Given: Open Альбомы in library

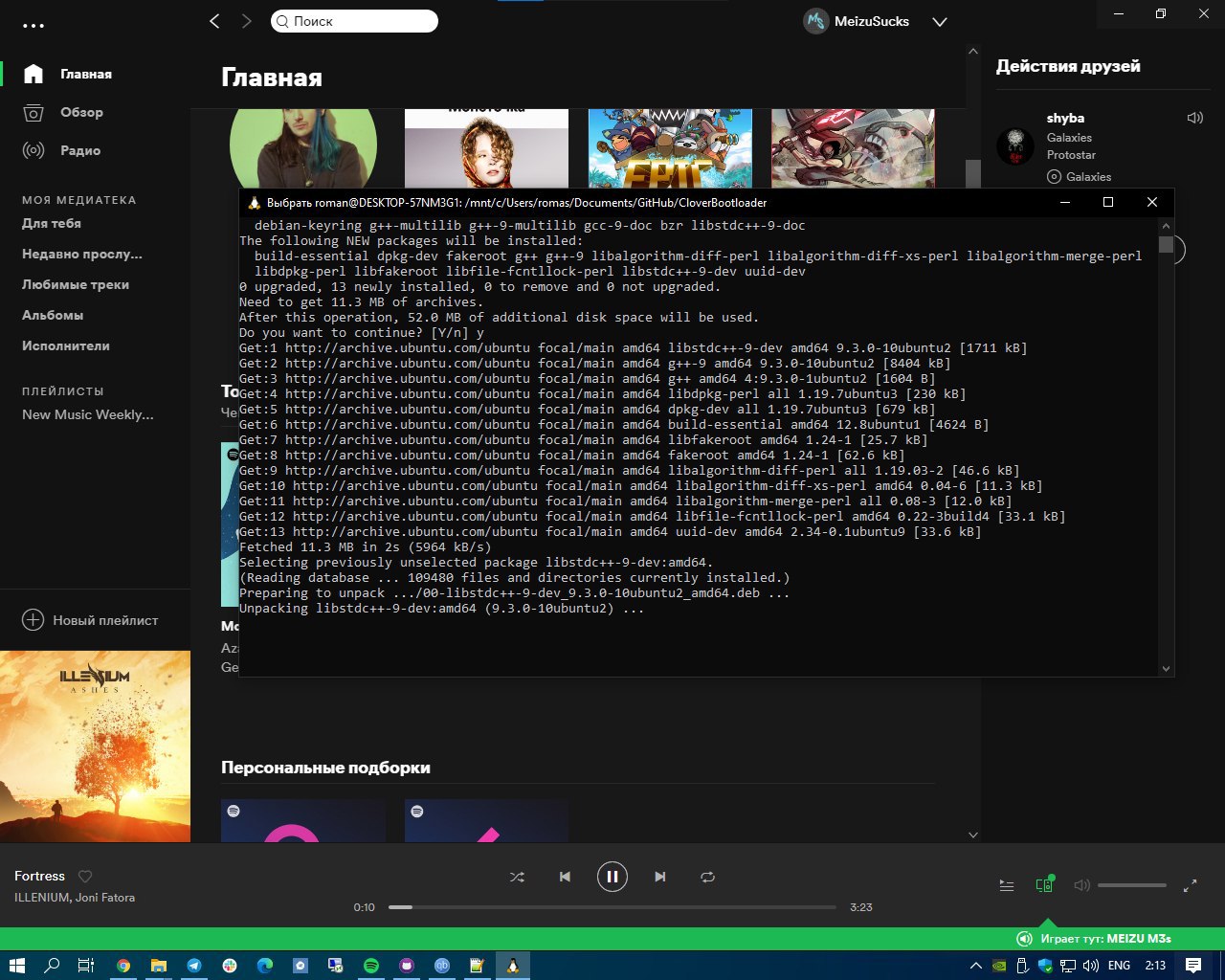Looking at the screenshot, I should (x=53, y=315).
